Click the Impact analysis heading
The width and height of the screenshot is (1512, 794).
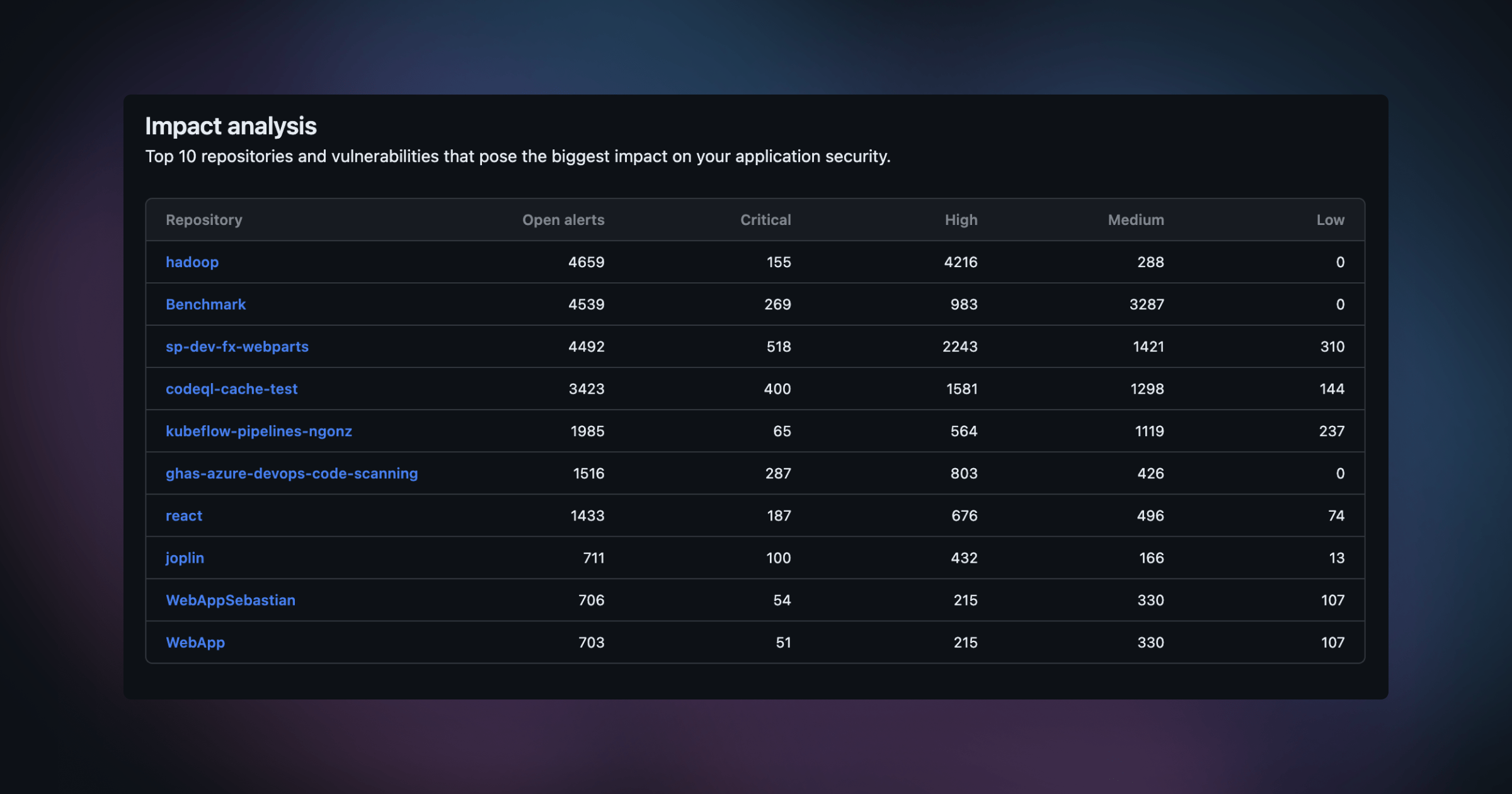tap(231, 126)
